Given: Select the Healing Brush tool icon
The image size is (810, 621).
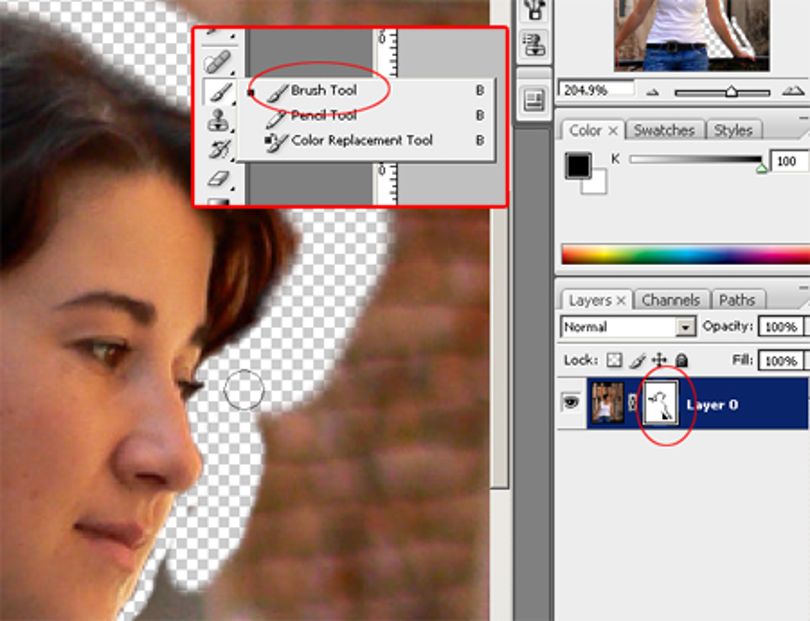Looking at the screenshot, I should pyautogui.click(x=218, y=63).
